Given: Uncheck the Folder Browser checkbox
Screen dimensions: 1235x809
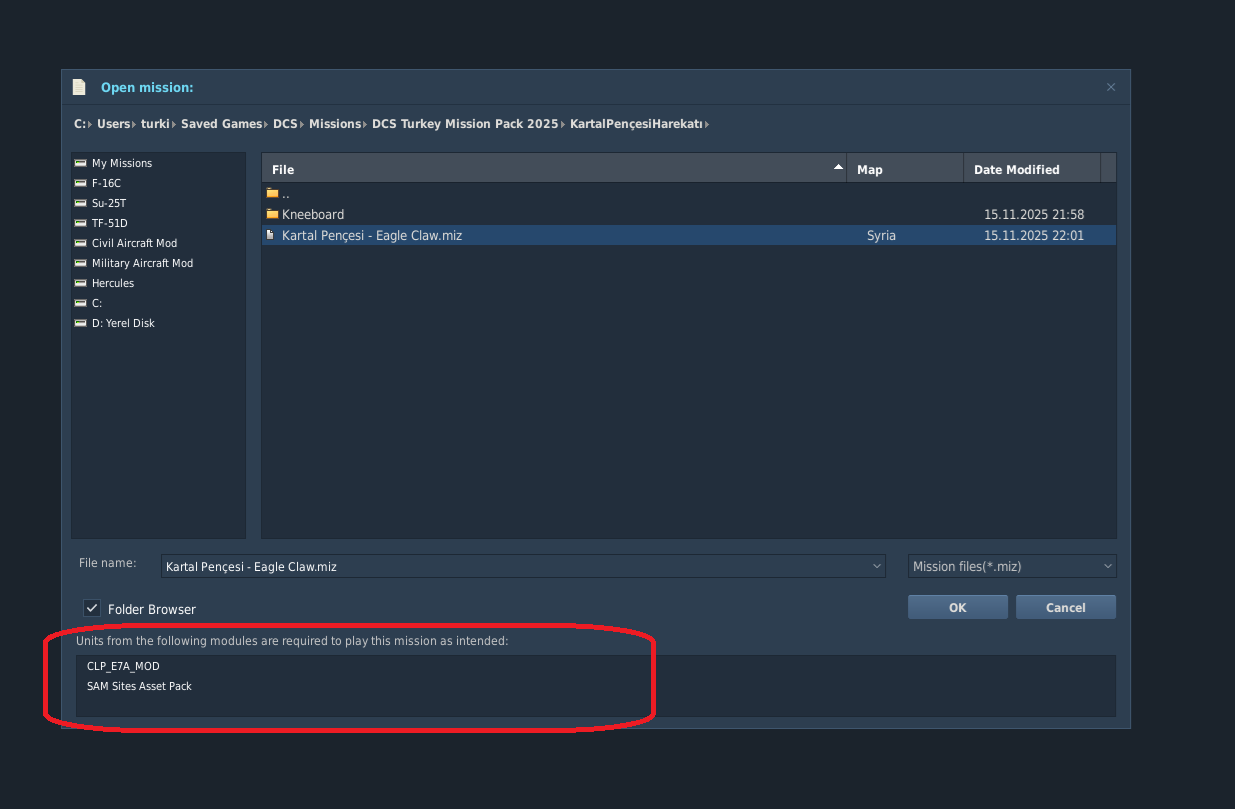Looking at the screenshot, I should (92, 608).
